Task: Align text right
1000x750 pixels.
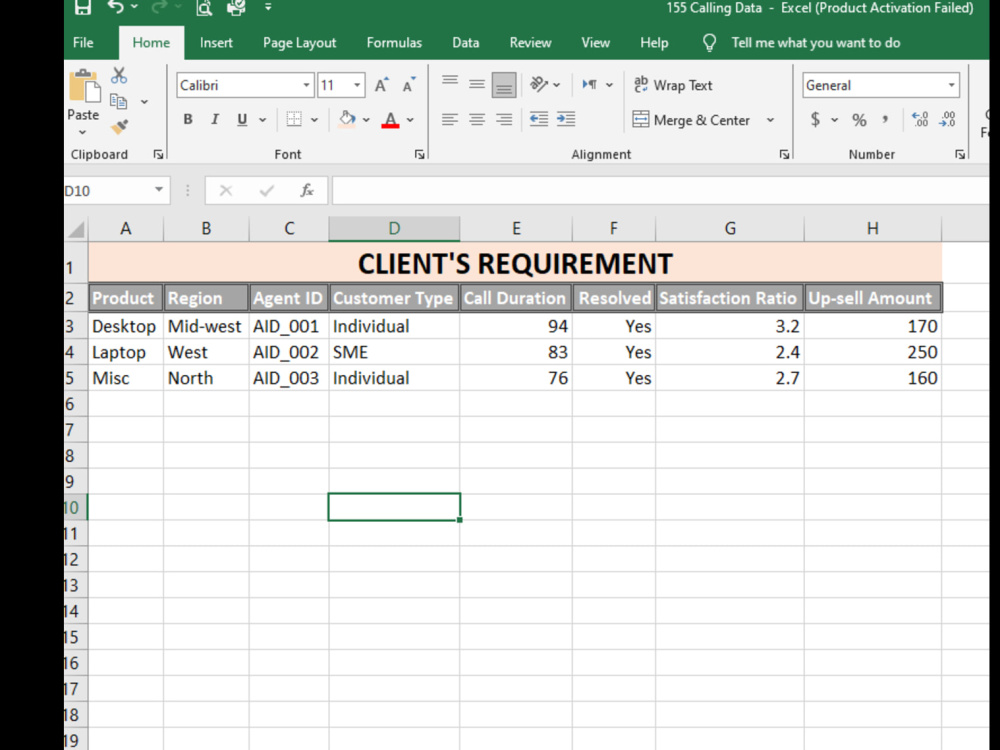Action: coord(504,119)
